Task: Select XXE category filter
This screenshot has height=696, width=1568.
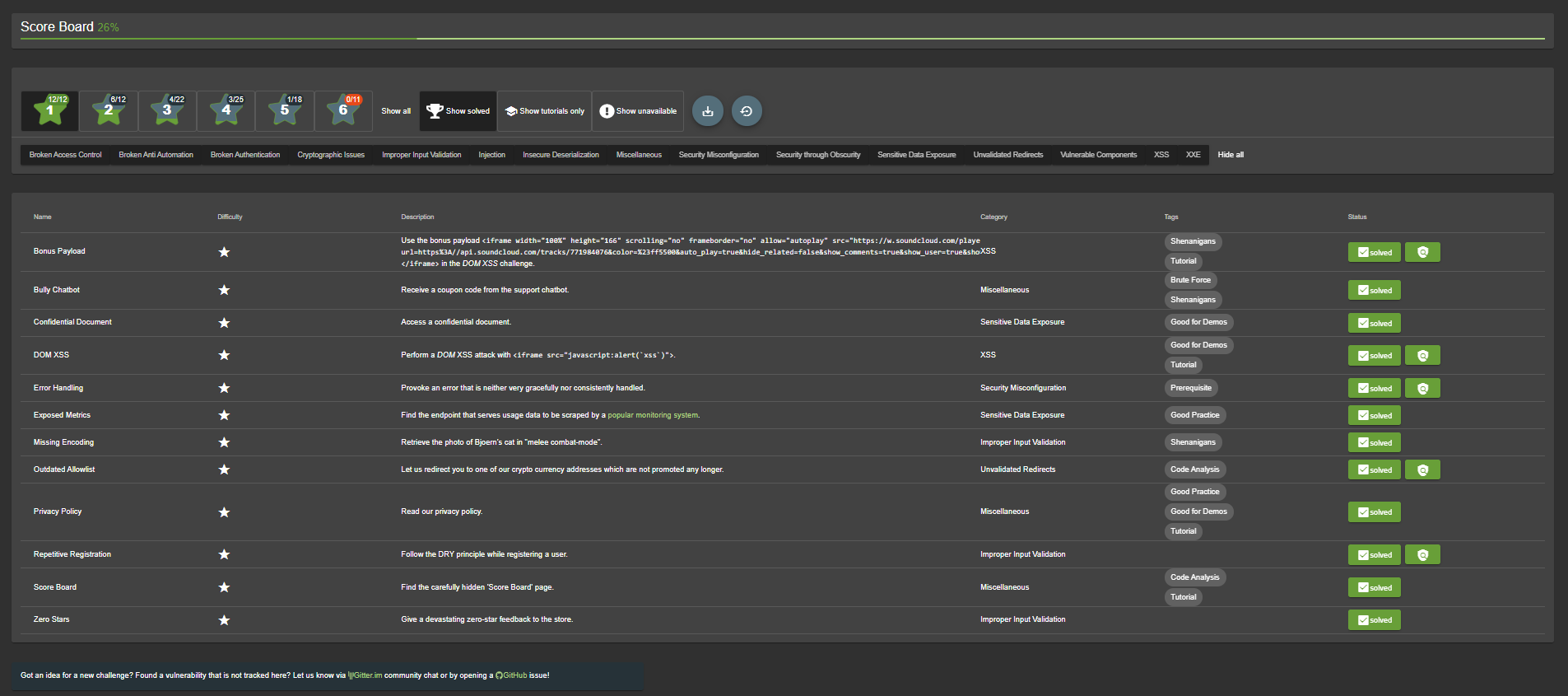Action: 1193,155
